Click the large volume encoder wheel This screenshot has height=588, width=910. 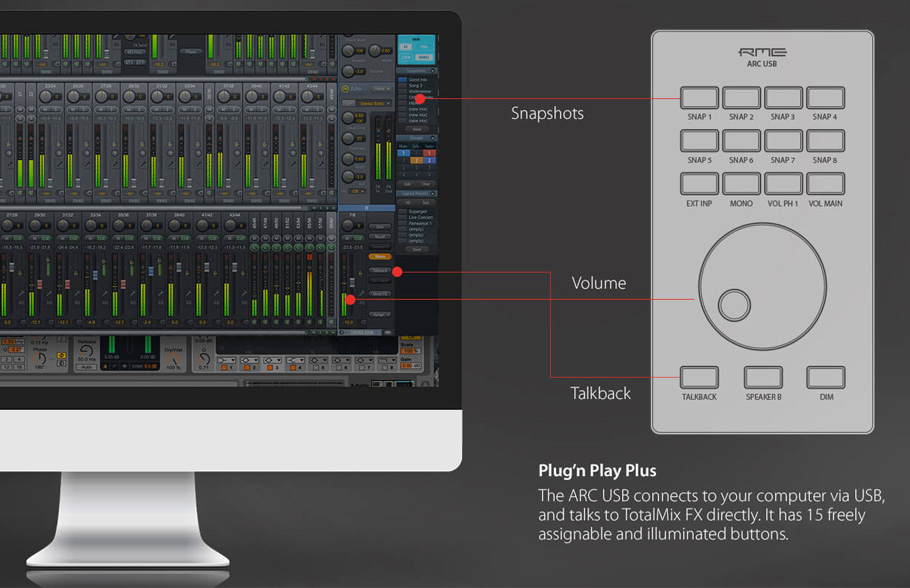coord(763,287)
